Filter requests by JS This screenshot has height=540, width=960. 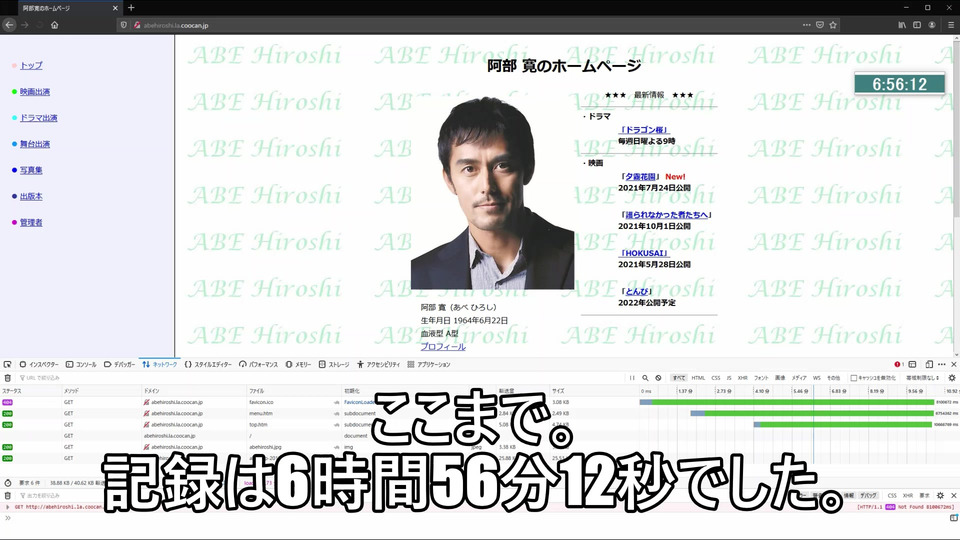729,378
